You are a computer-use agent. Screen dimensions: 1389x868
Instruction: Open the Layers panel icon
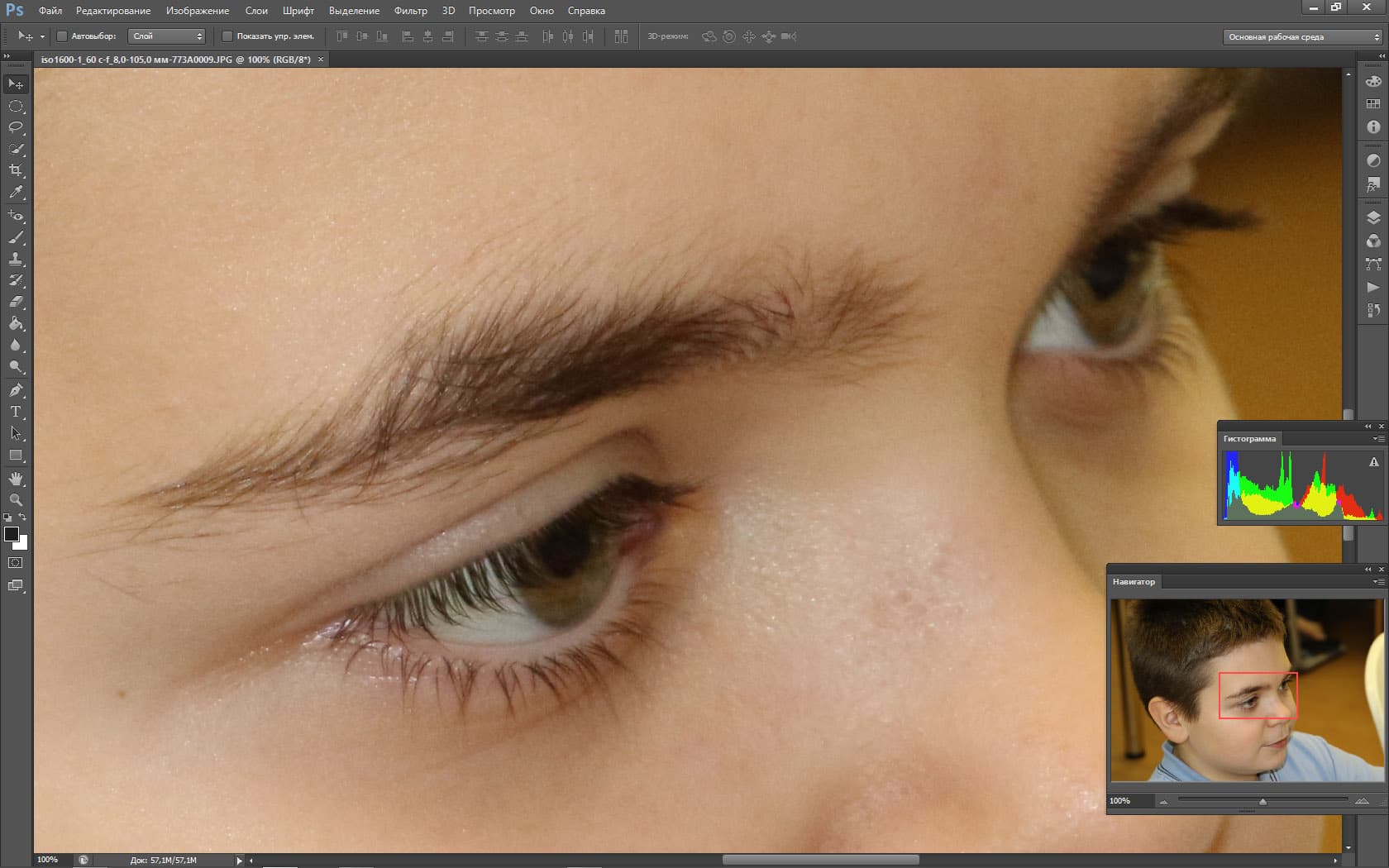(1373, 218)
